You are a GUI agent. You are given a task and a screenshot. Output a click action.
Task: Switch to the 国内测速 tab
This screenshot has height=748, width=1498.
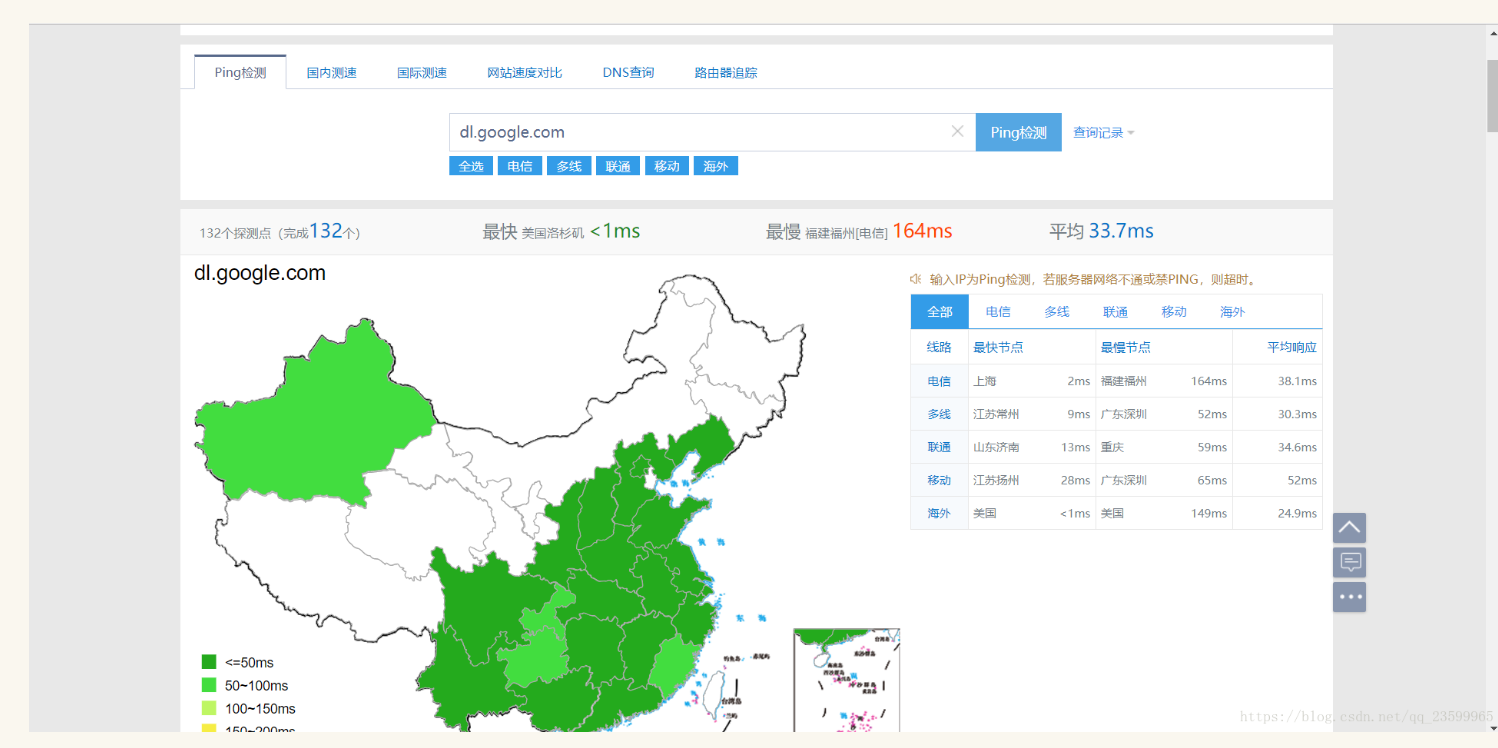pyautogui.click(x=332, y=72)
